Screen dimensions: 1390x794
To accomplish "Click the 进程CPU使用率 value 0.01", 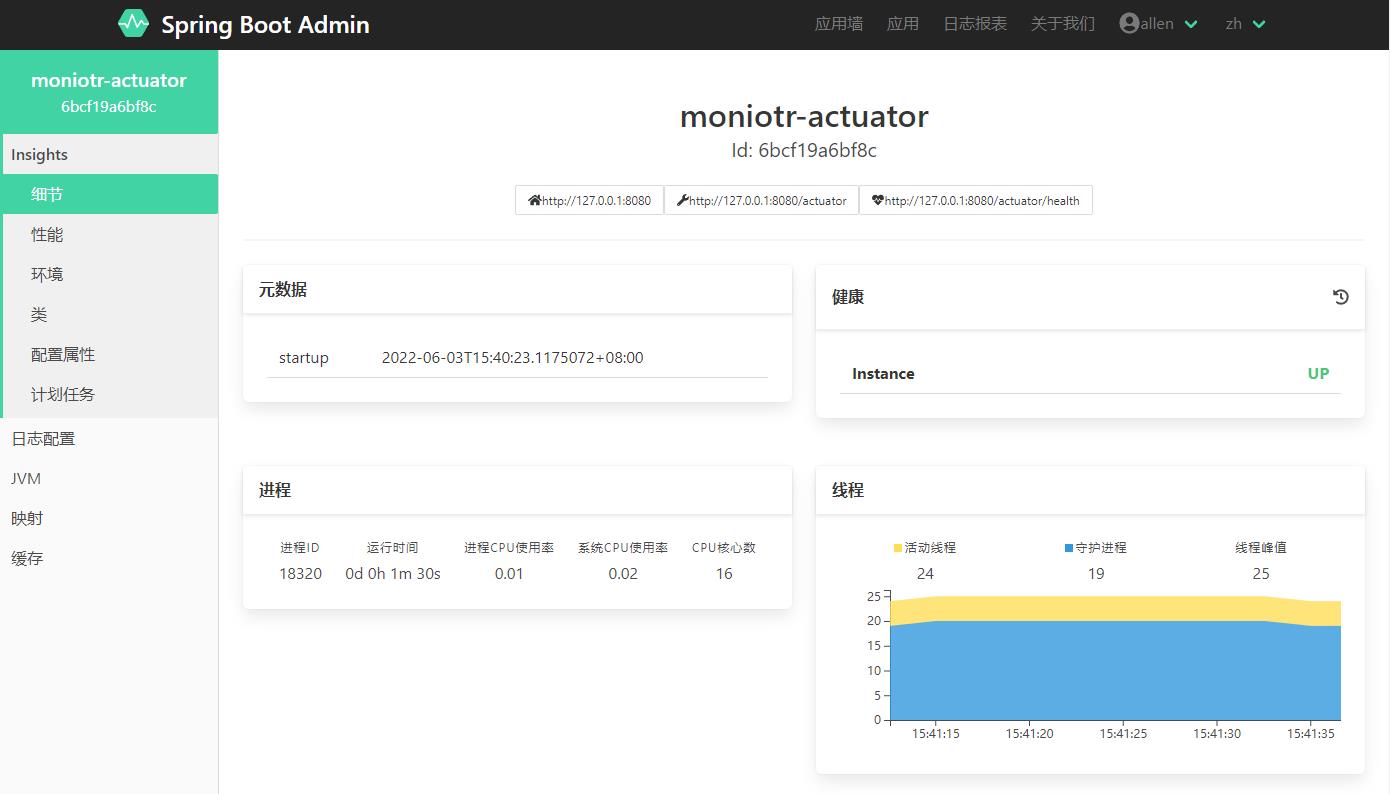I will [509, 573].
